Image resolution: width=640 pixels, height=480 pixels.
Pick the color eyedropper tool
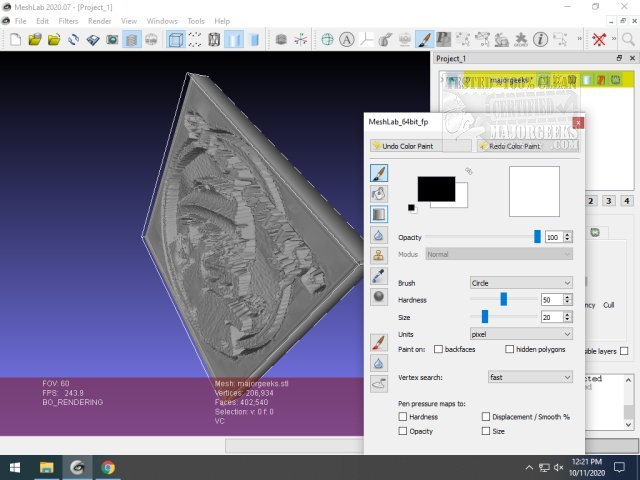point(379,275)
